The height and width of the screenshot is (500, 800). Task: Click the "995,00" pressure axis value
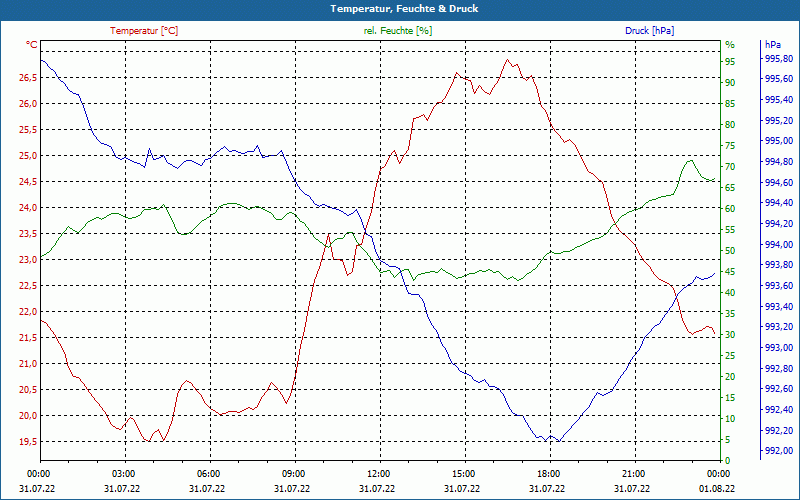tap(779, 141)
